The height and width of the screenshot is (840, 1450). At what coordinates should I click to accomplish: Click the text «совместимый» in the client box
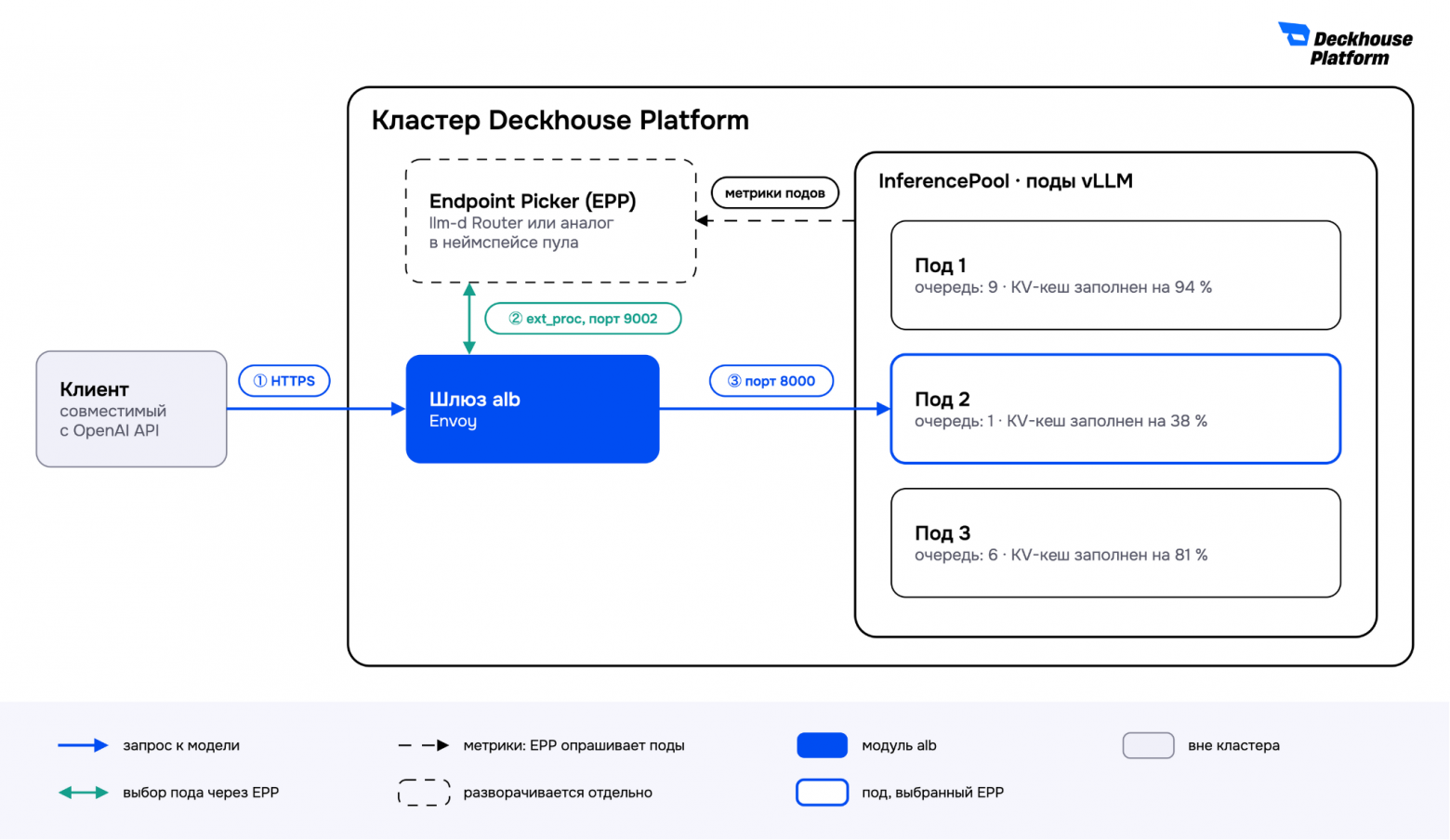113,412
